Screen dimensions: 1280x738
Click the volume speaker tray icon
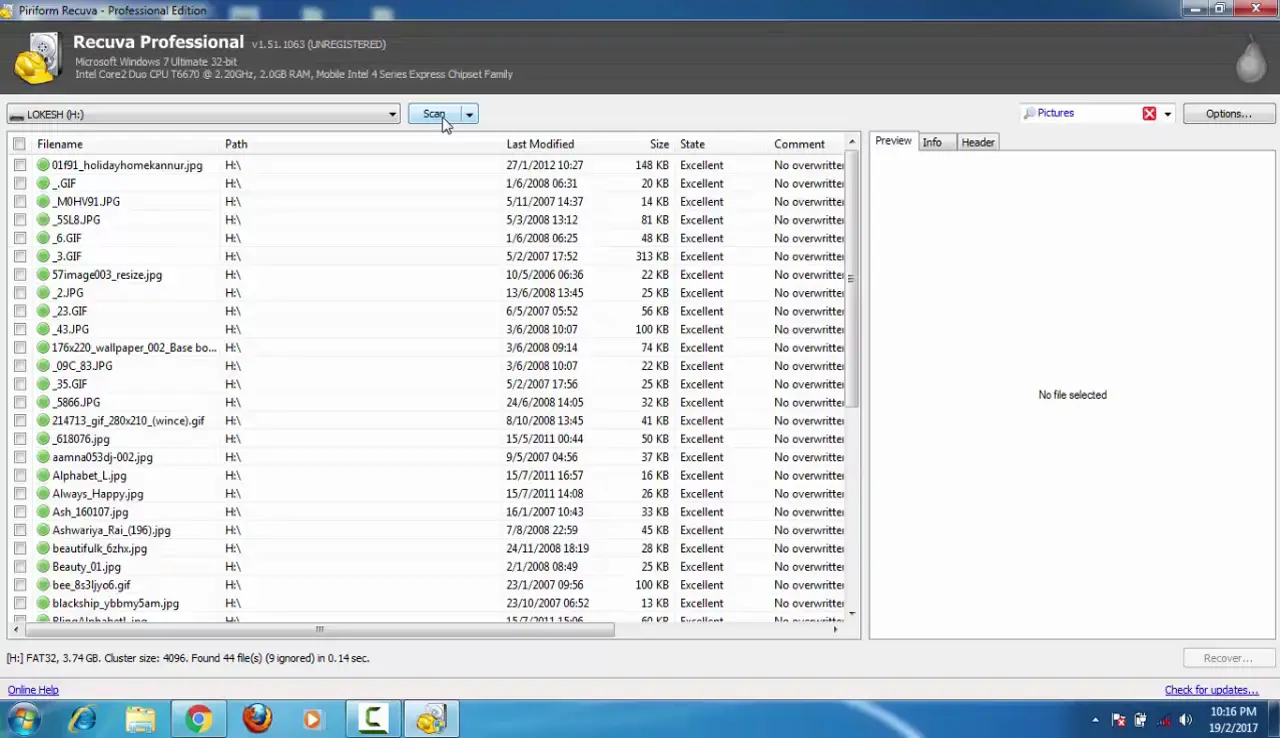(1186, 720)
